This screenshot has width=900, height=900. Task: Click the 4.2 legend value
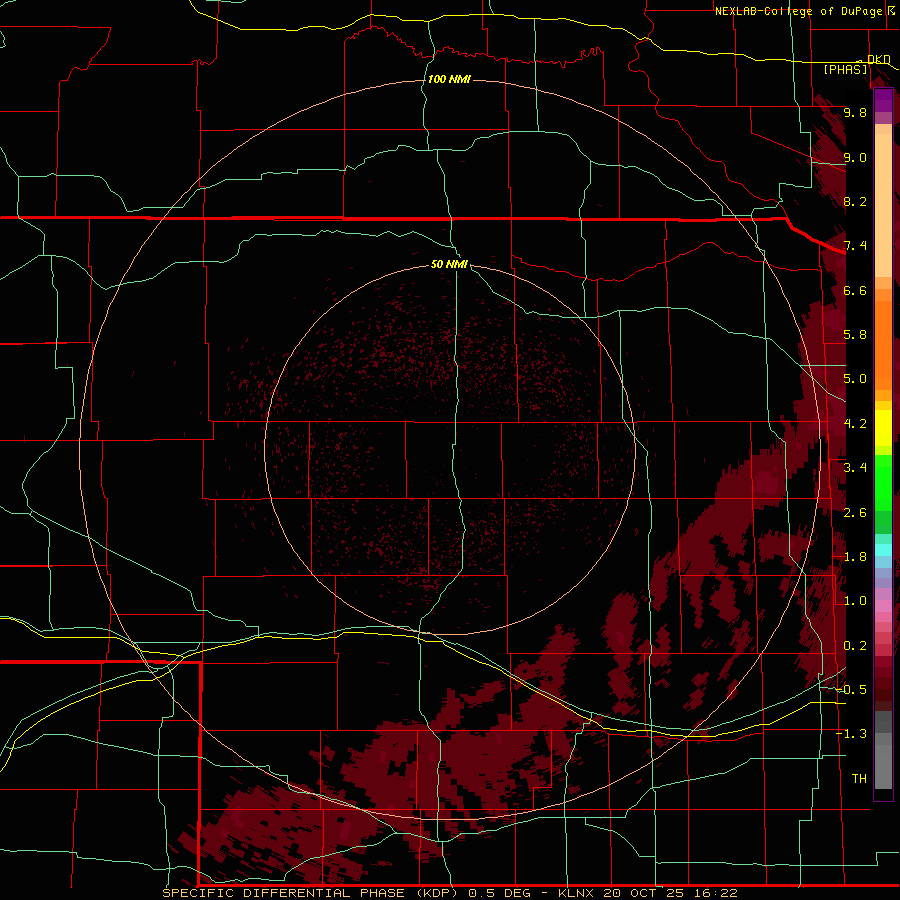pyautogui.click(x=855, y=424)
